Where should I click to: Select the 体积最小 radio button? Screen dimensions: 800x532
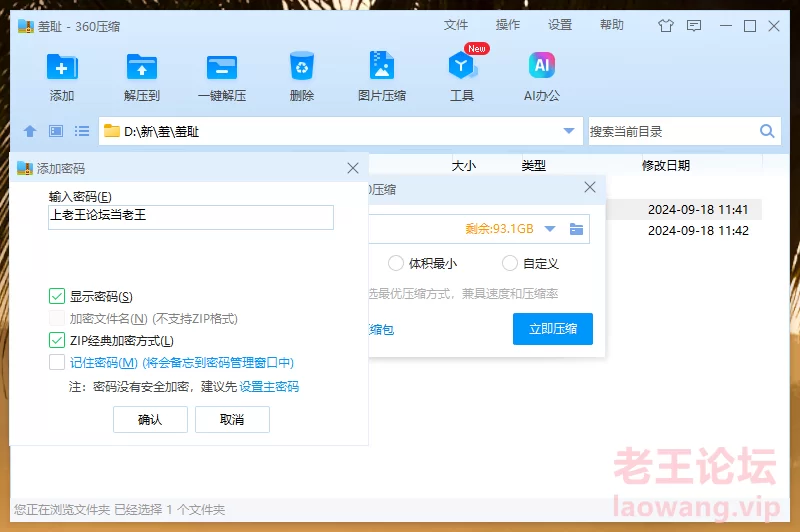395,263
